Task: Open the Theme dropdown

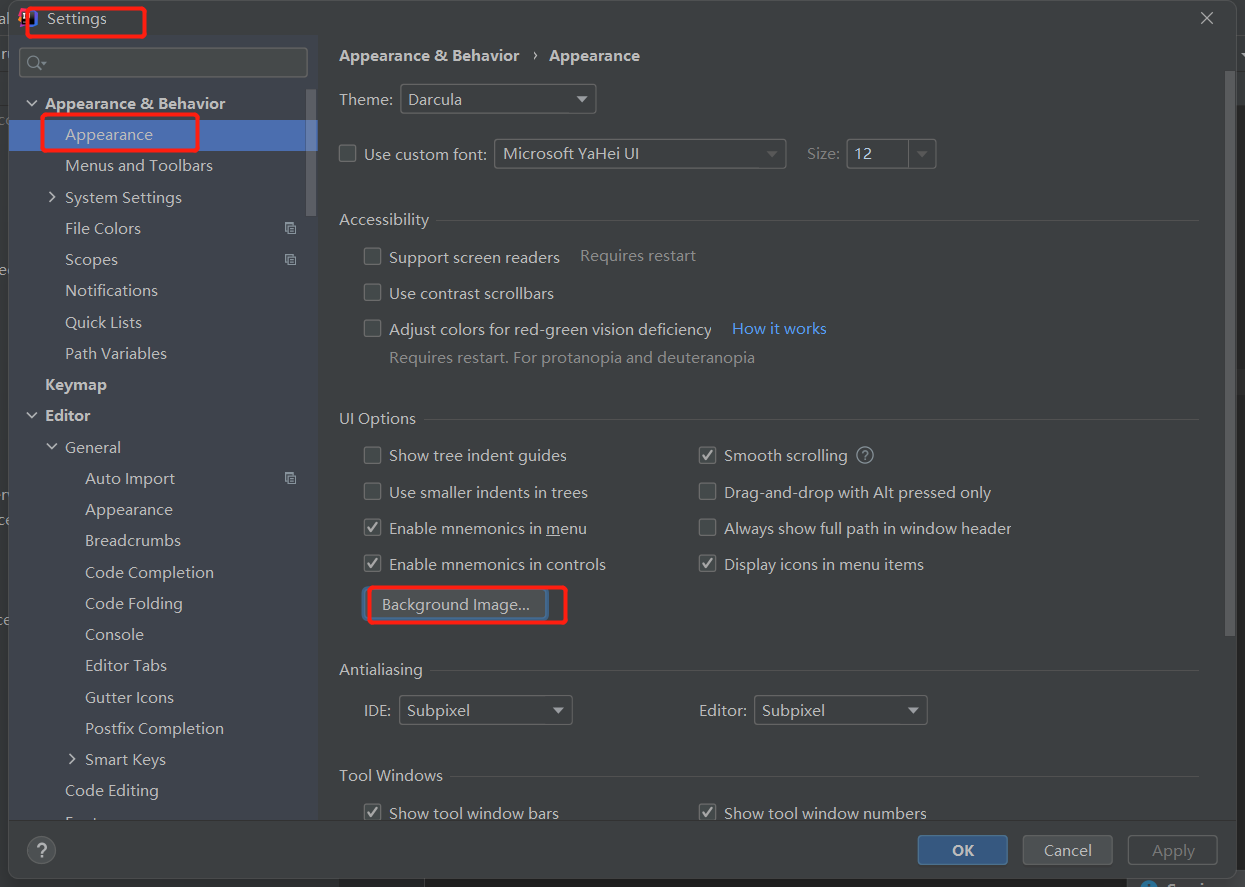Action: click(x=498, y=100)
